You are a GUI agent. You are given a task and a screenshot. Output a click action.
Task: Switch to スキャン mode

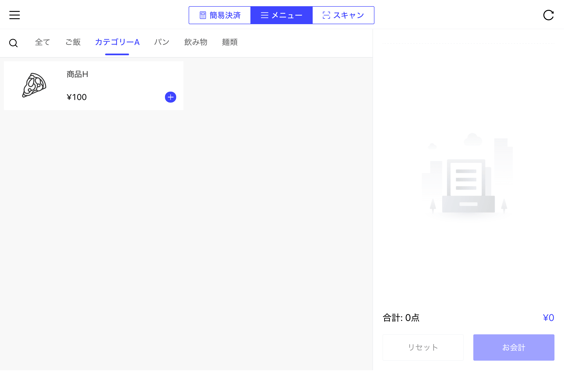pos(343,15)
